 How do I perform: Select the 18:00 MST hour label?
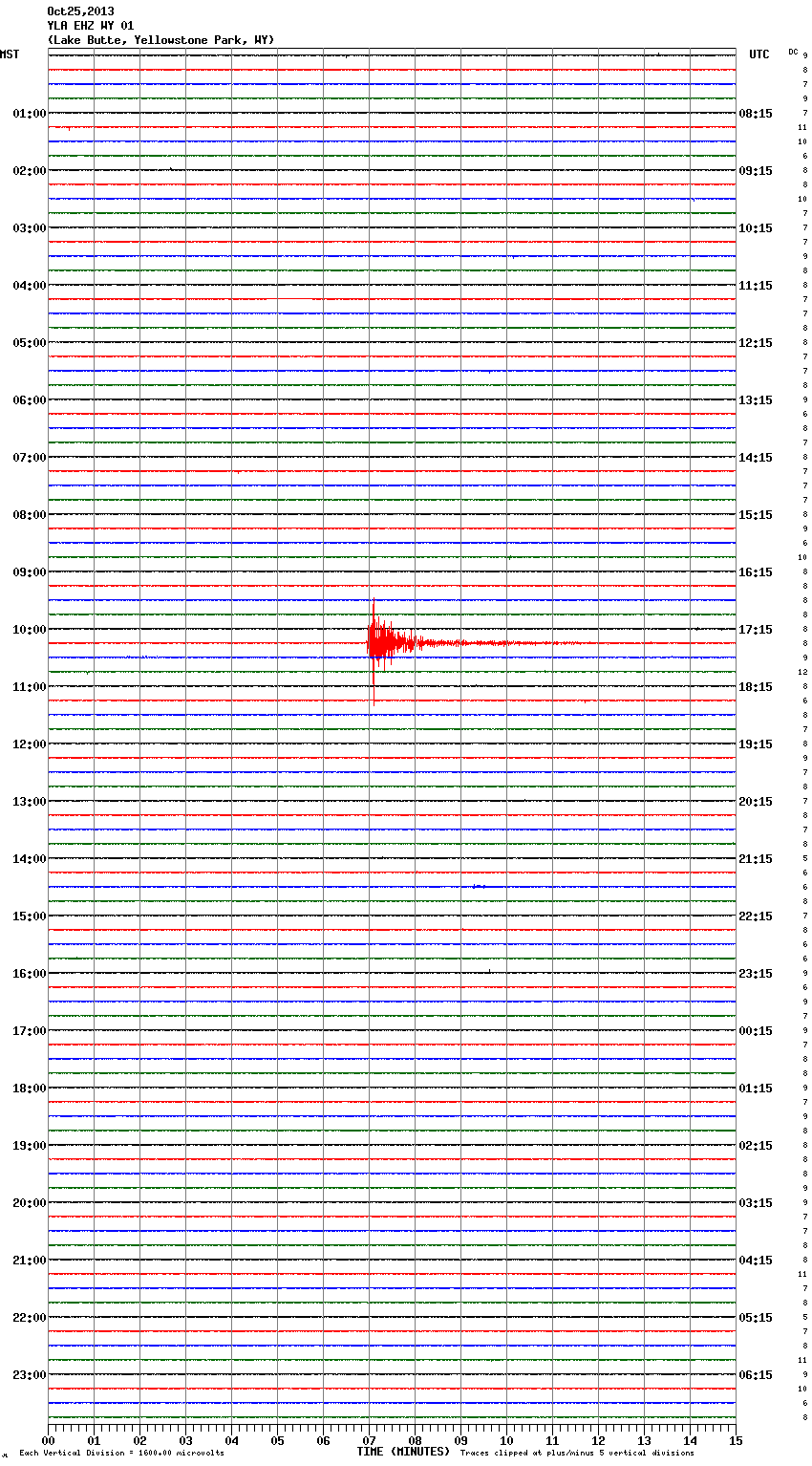coord(30,1089)
